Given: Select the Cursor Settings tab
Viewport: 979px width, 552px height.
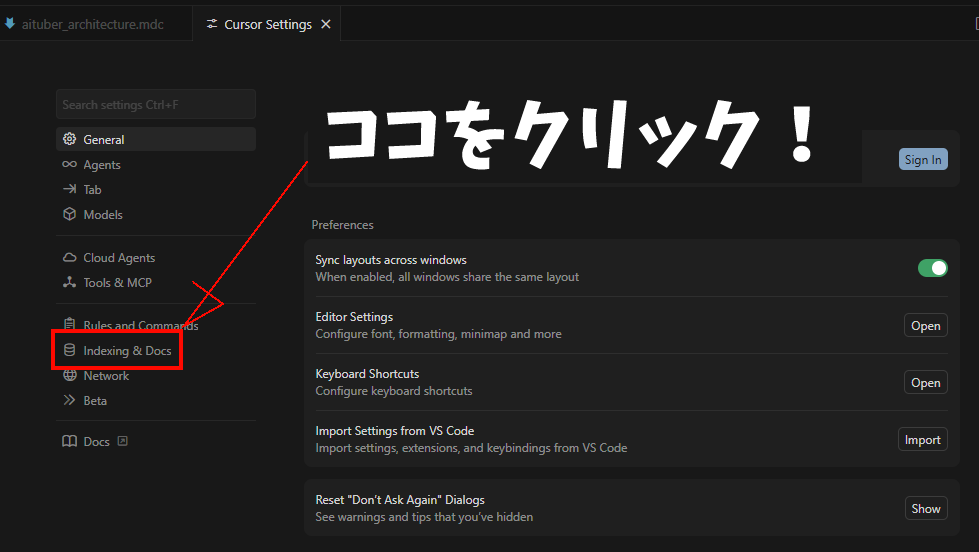Looking at the screenshot, I should [267, 24].
